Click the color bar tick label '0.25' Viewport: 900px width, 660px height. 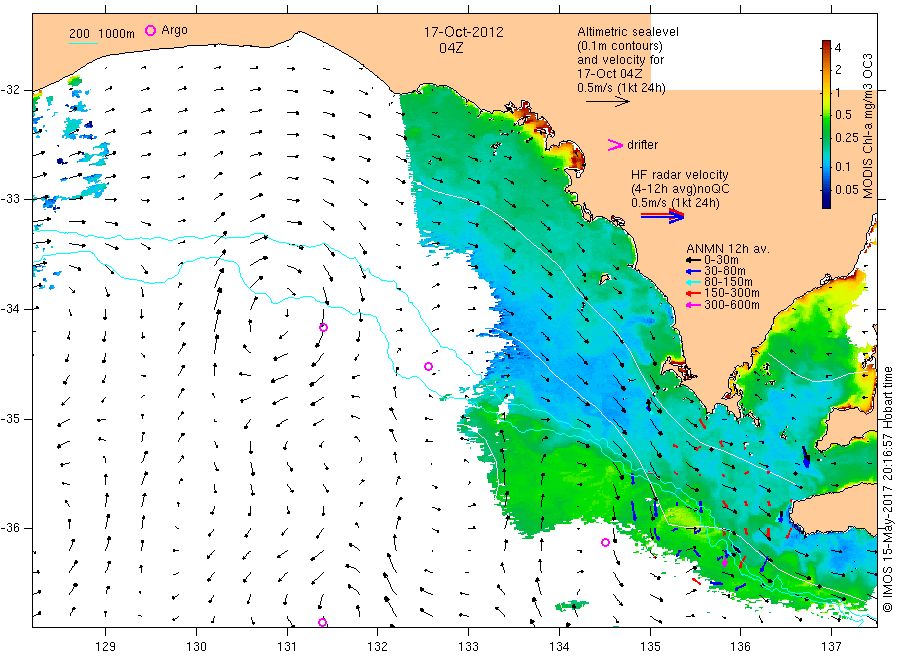pos(847,138)
